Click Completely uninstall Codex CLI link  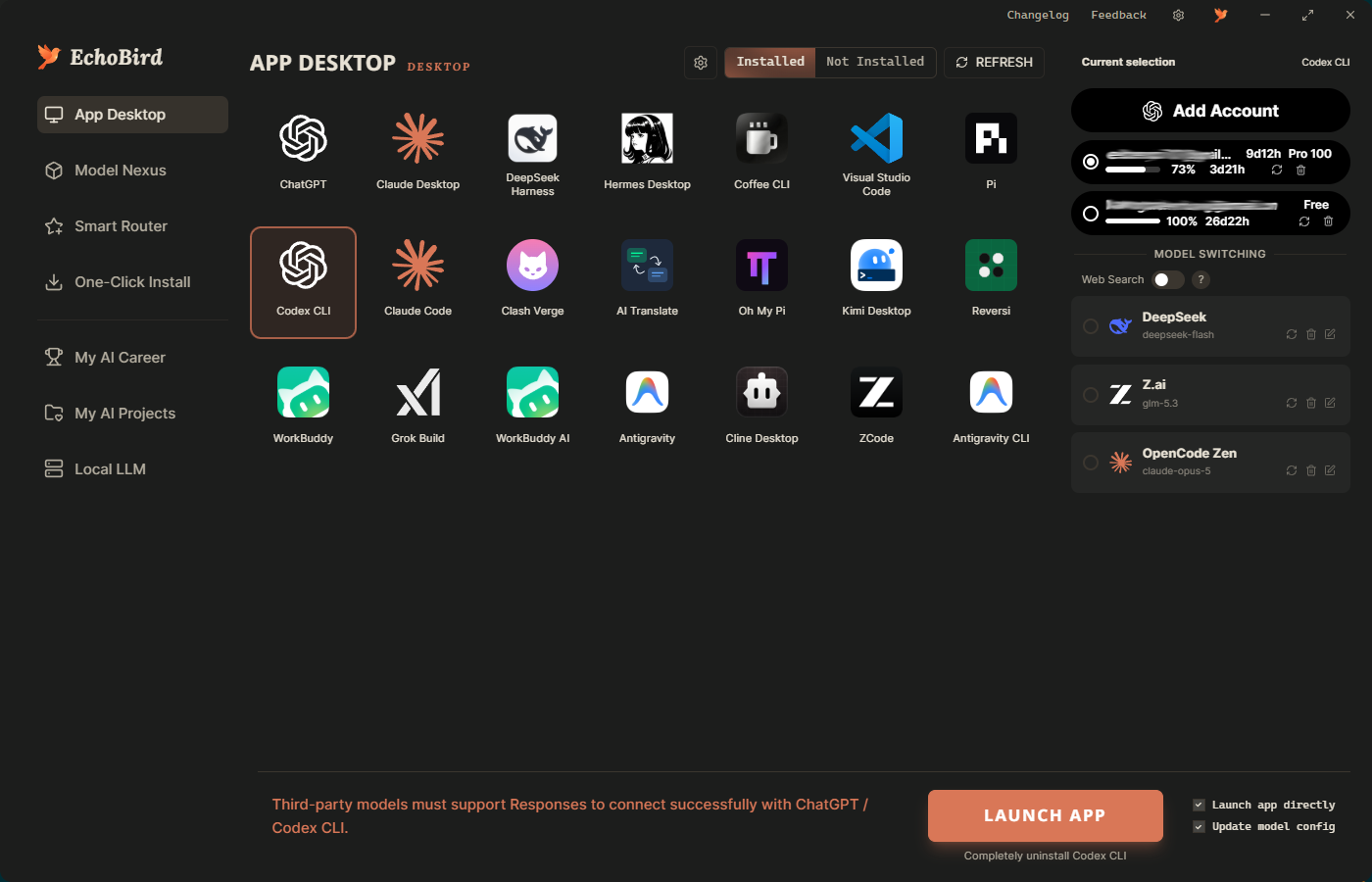pos(1045,856)
